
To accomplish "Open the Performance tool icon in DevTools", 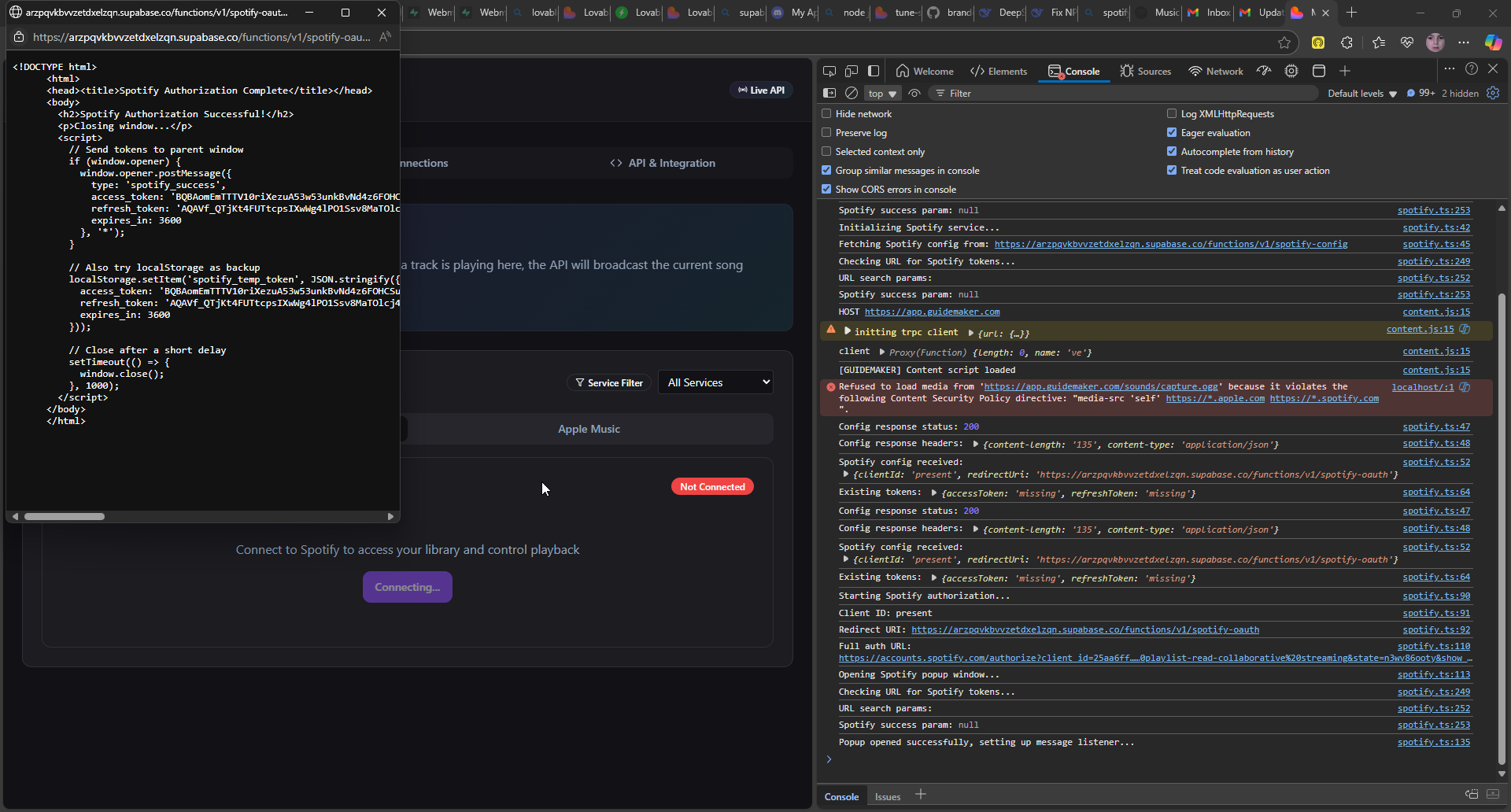I will [x=1264, y=71].
